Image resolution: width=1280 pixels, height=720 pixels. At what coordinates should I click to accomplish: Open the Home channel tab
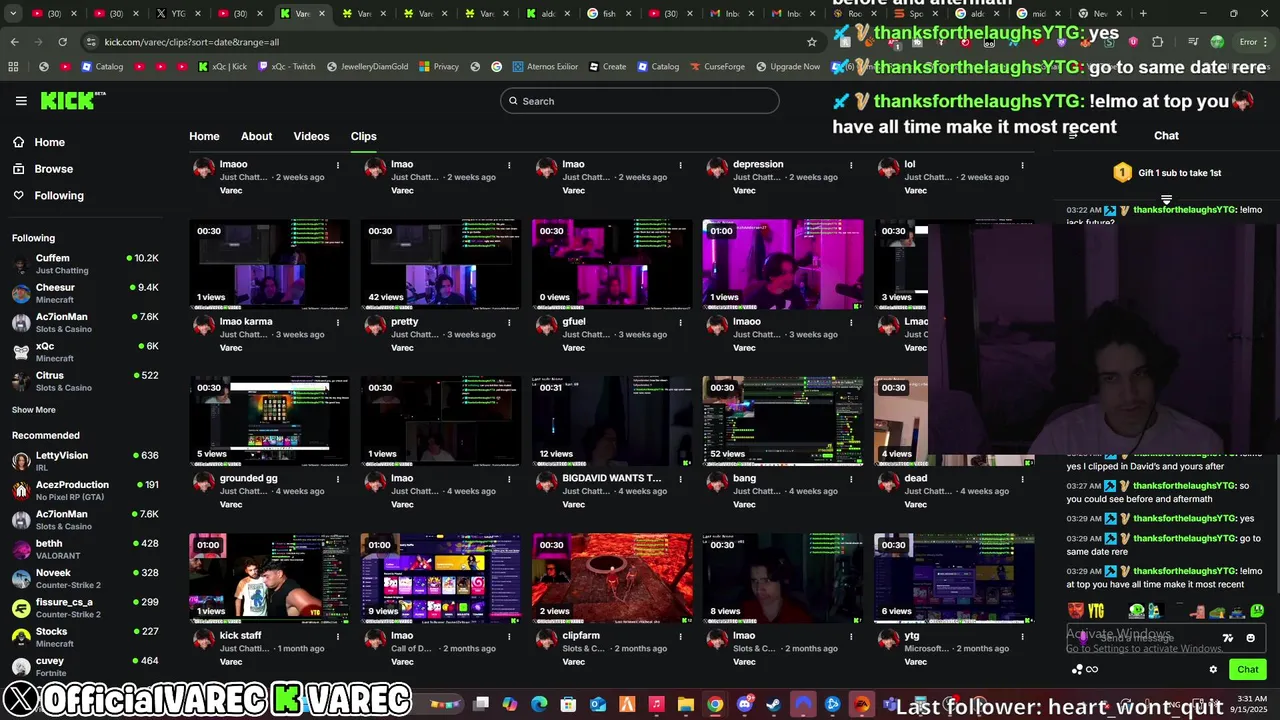(204, 136)
